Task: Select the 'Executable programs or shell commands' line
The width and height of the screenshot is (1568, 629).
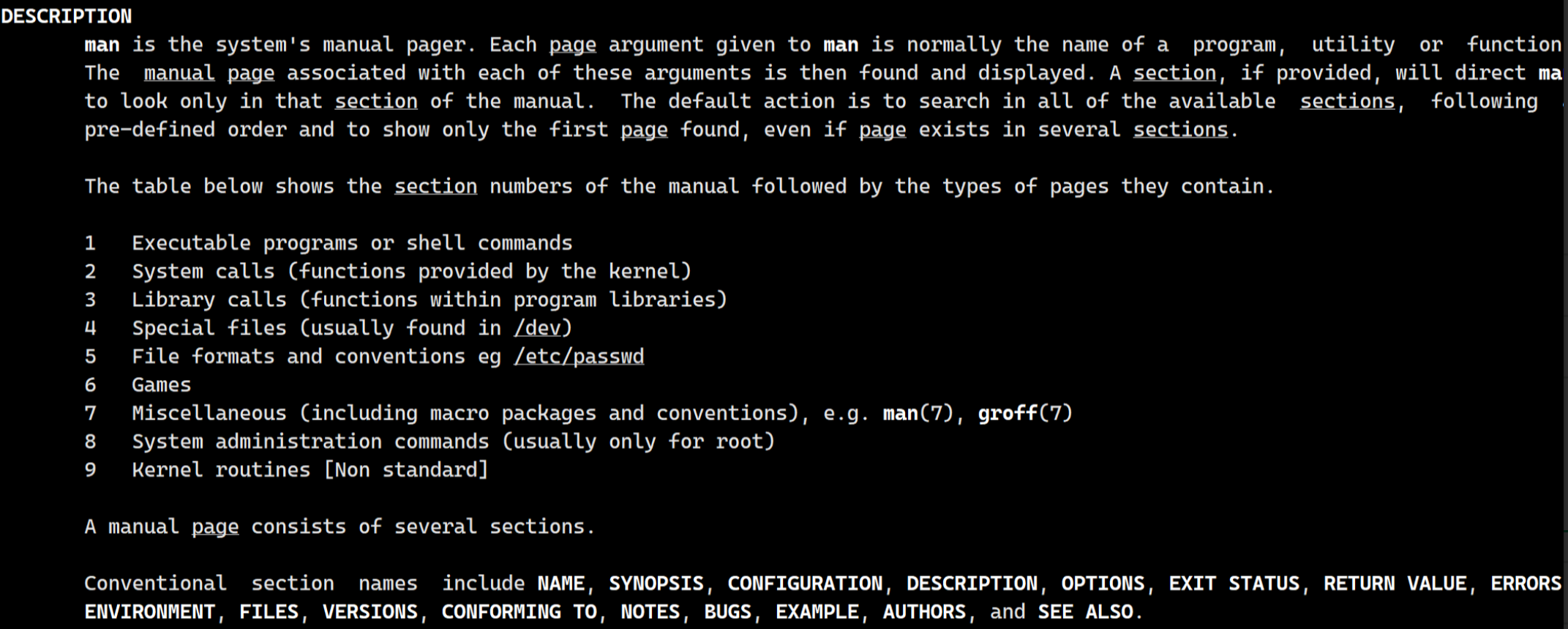Action: tap(352, 243)
